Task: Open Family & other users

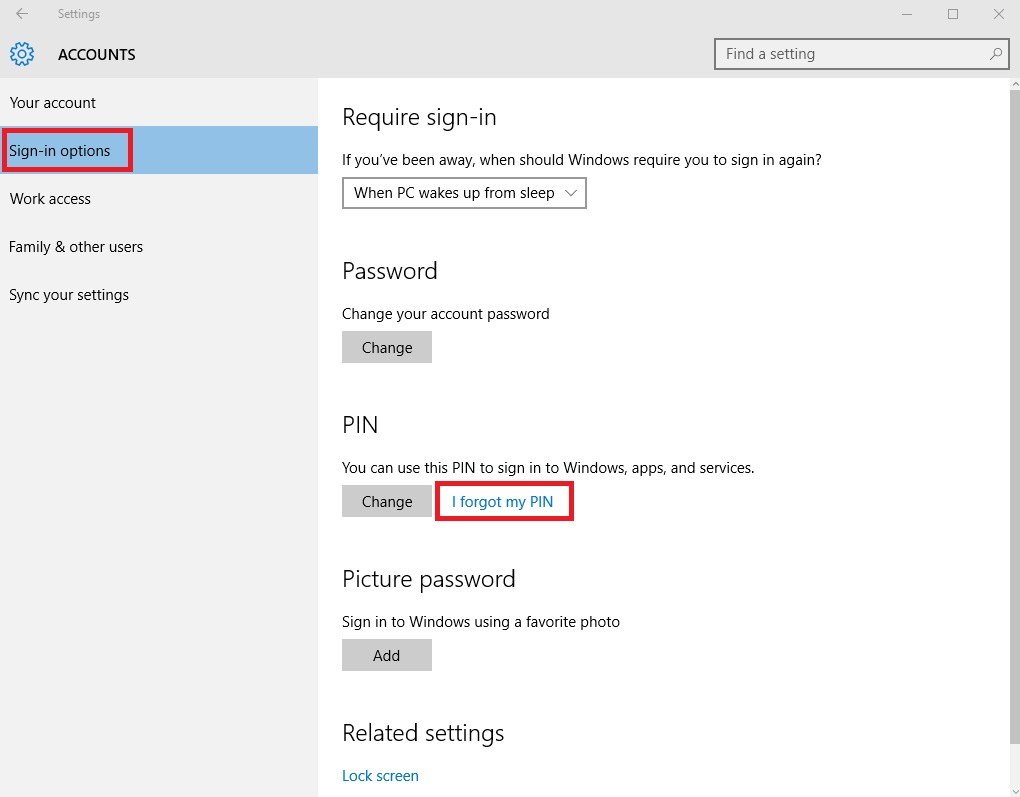Action: click(76, 247)
